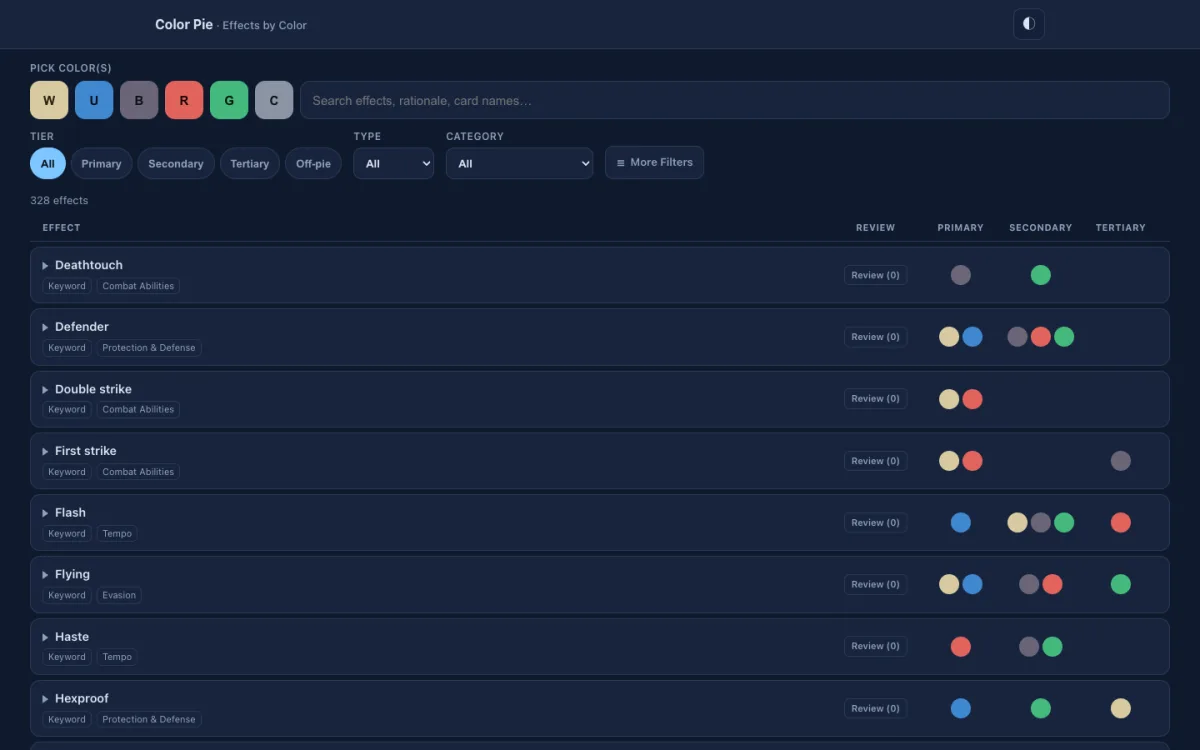Filter by Off-pie tier
Viewport: 1200px width, 750px height.
point(313,164)
